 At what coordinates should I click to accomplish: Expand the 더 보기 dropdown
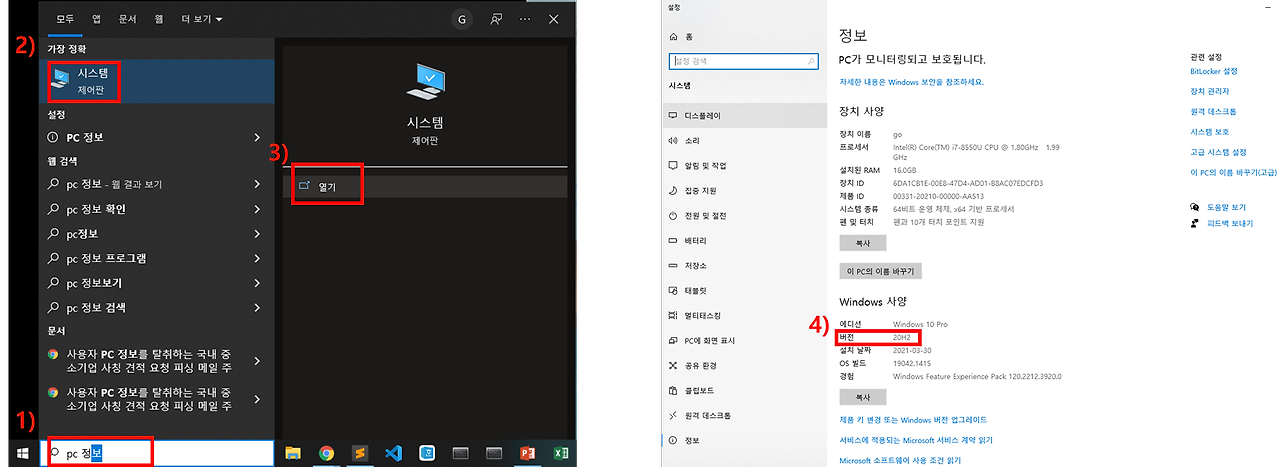point(203,19)
